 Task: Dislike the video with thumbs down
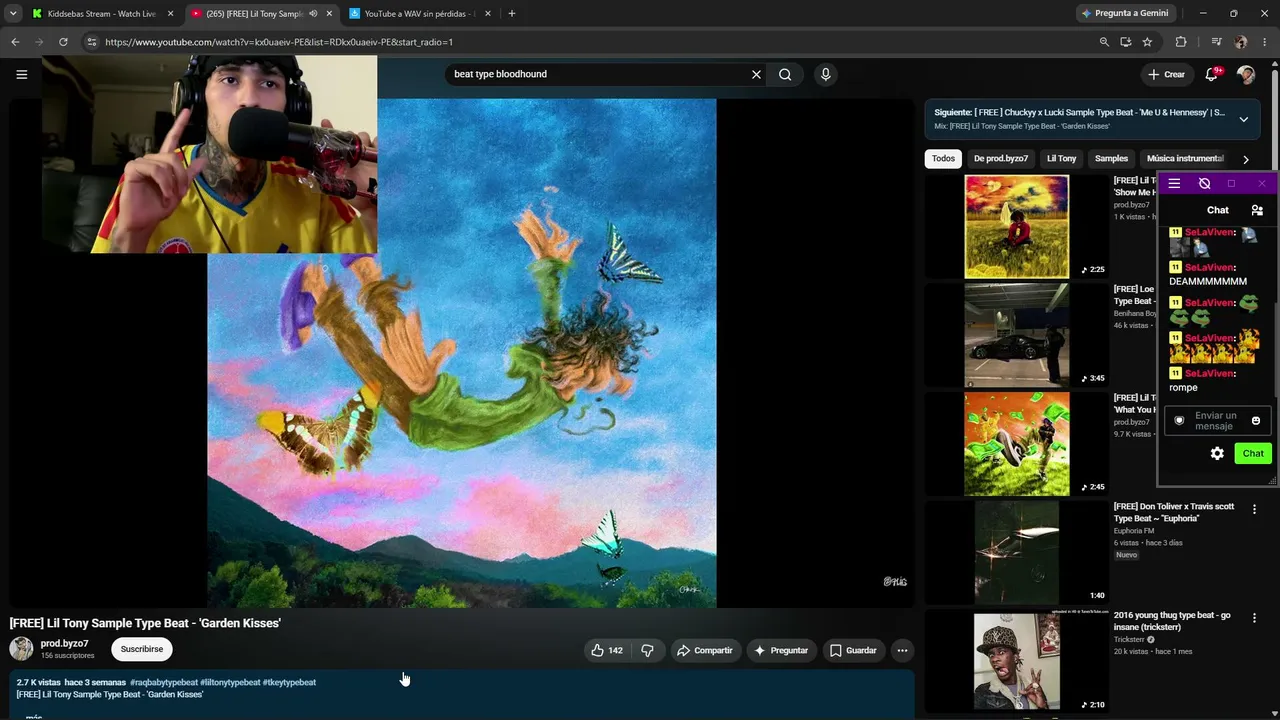(647, 650)
